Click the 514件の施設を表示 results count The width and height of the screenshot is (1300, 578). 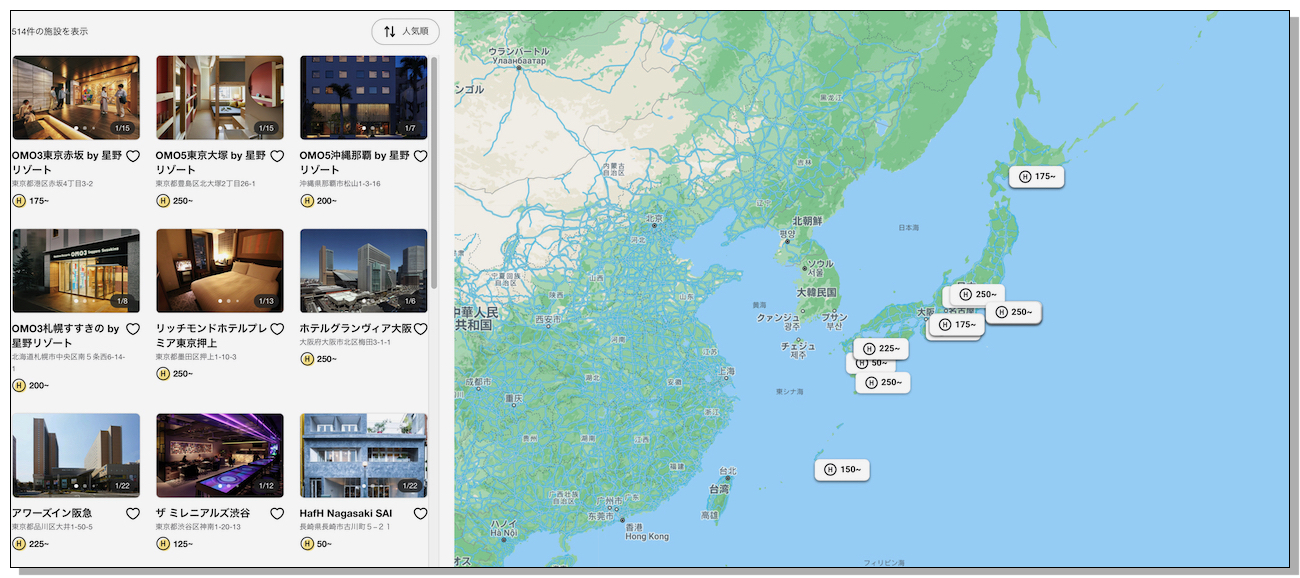pos(50,32)
